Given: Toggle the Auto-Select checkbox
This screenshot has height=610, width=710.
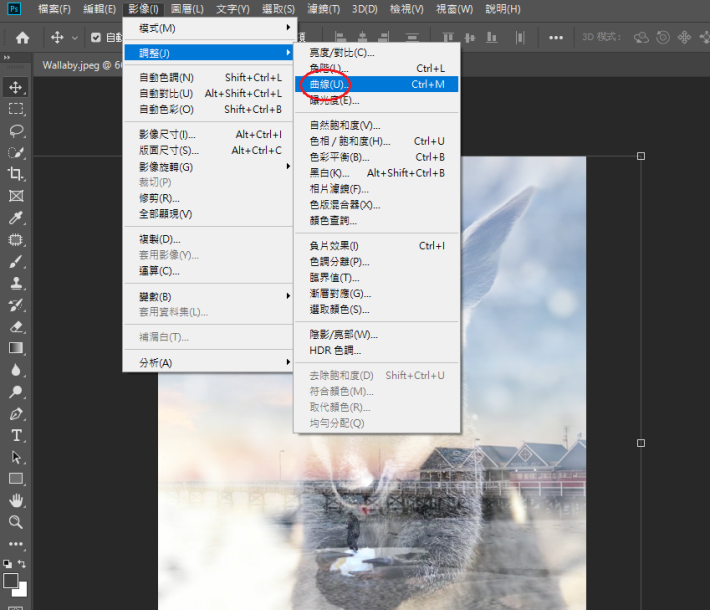Looking at the screenshot, I should tap(96, 37).
